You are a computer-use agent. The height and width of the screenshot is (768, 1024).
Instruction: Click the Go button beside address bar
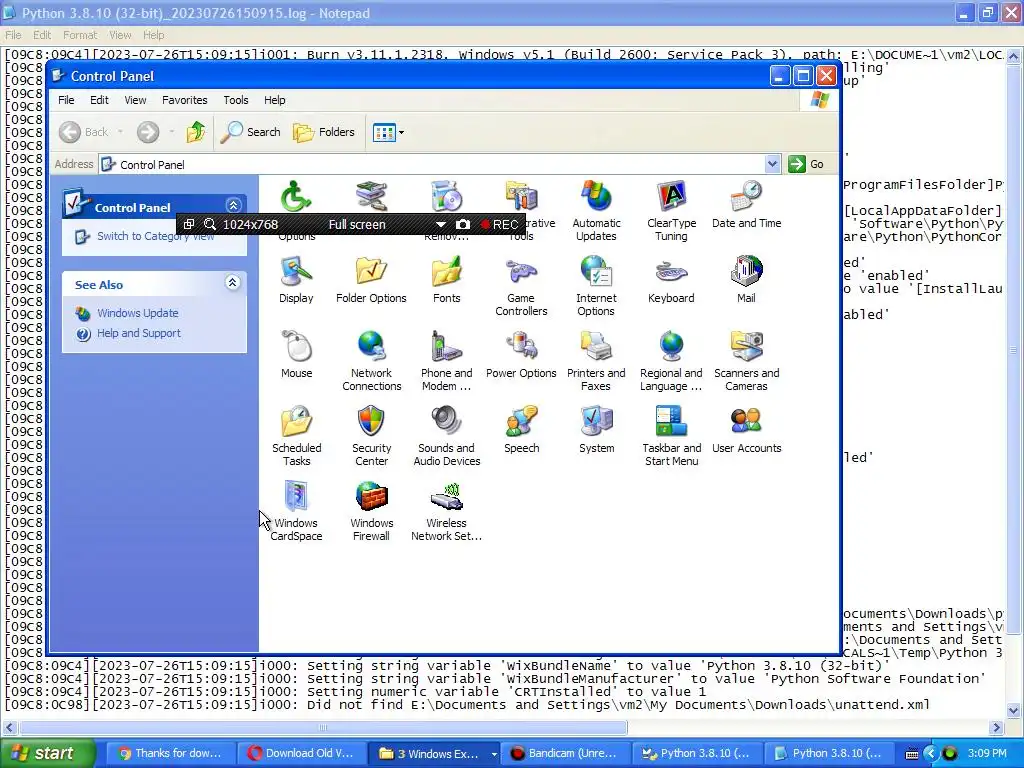tap(807, 164)
